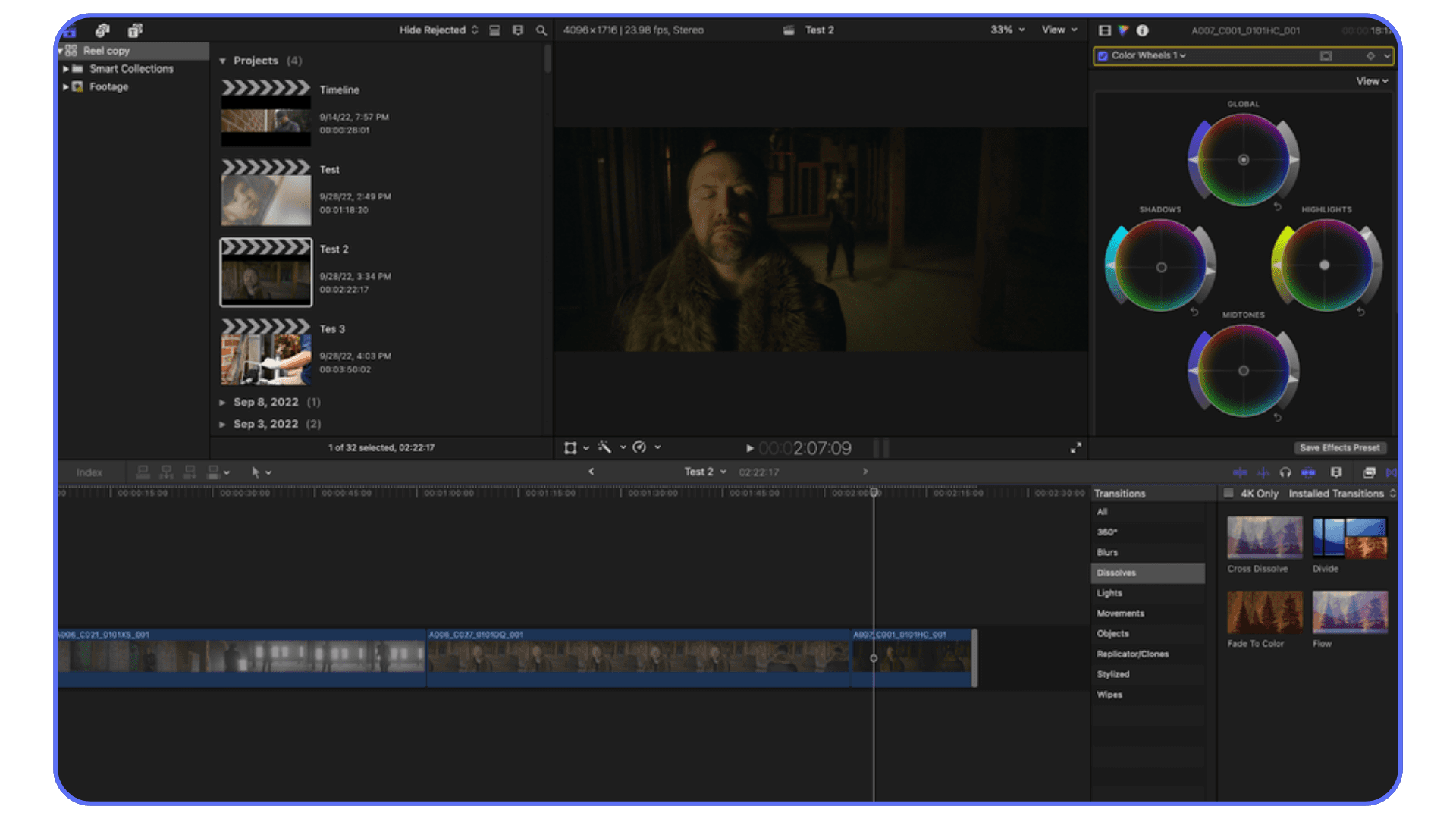Select the Dissolves transitions category

(x=1148, y=573)
